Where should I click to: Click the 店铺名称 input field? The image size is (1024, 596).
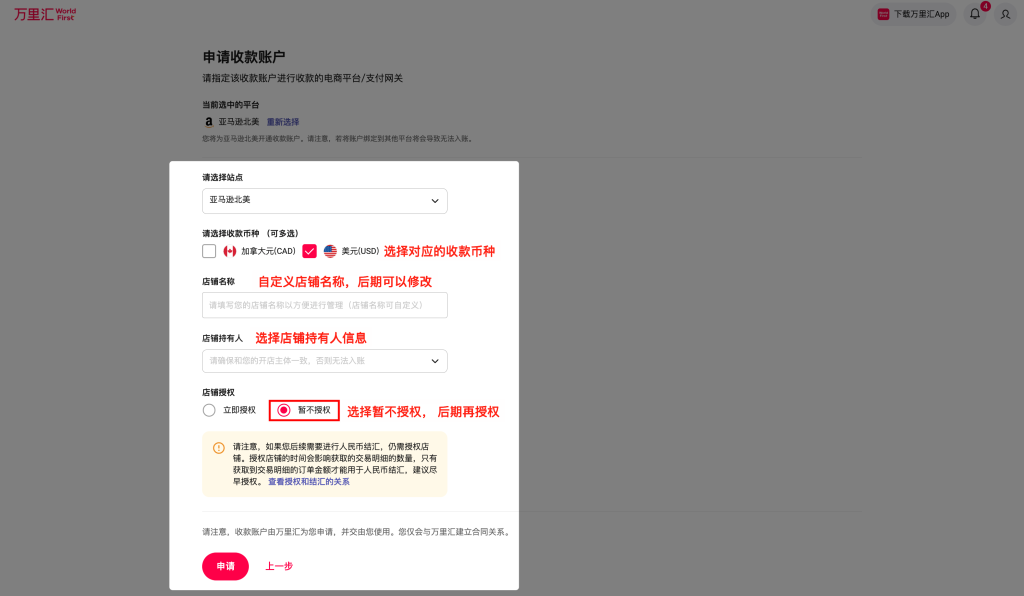point(324,305)
